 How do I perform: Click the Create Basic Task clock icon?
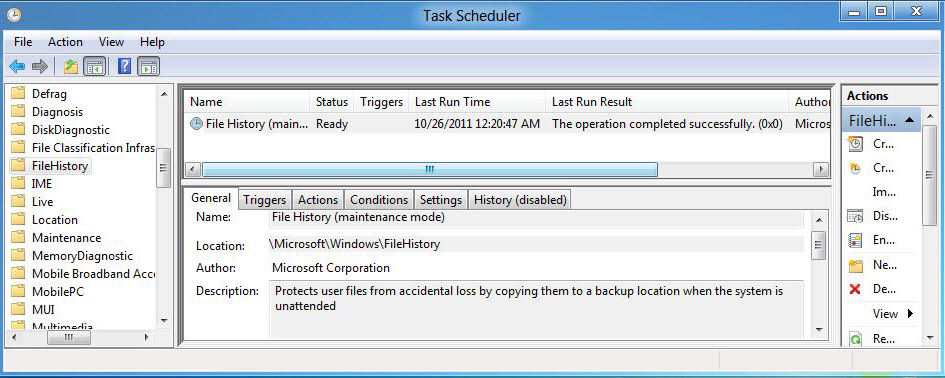(855, 144)
